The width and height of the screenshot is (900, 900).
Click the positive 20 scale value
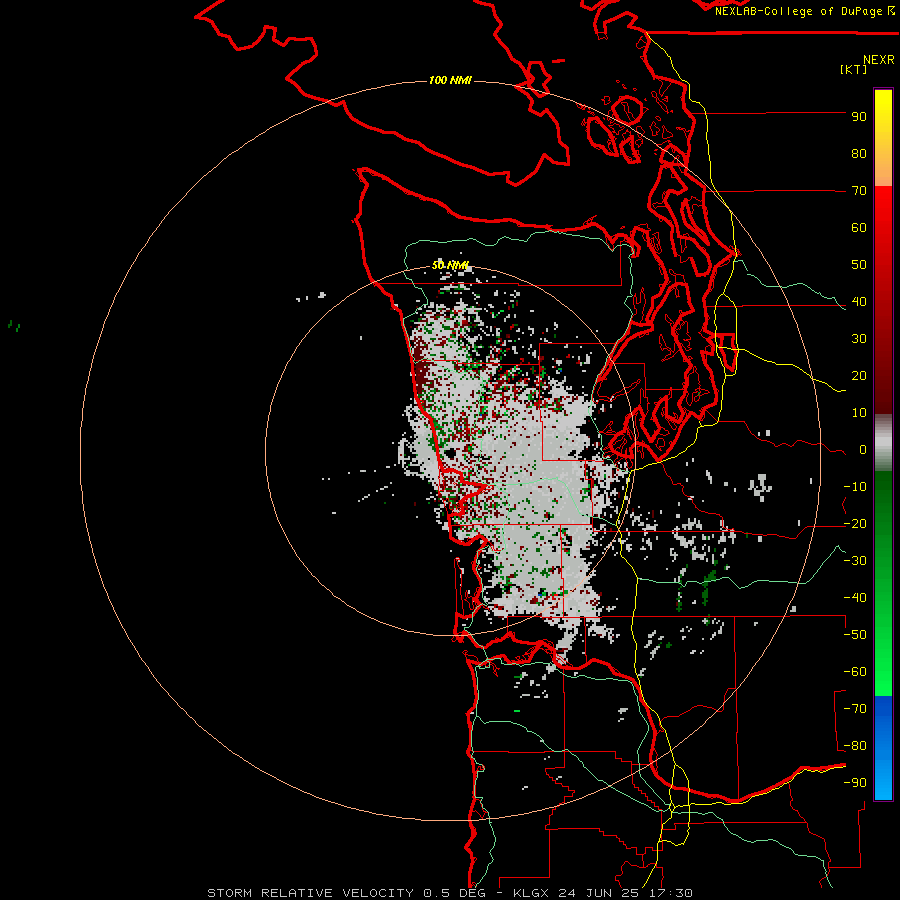[859, 376]
